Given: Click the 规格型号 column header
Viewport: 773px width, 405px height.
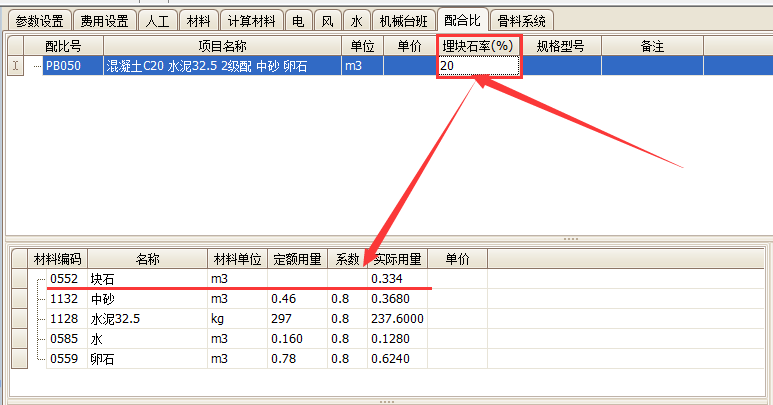Looking at the screenshot, I should (x=560, y=46).
